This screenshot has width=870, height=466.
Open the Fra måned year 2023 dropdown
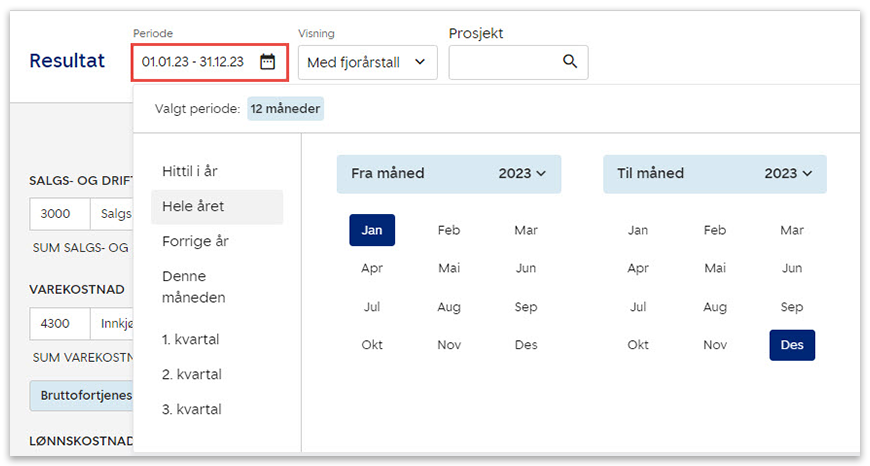[x=522, y=173]
